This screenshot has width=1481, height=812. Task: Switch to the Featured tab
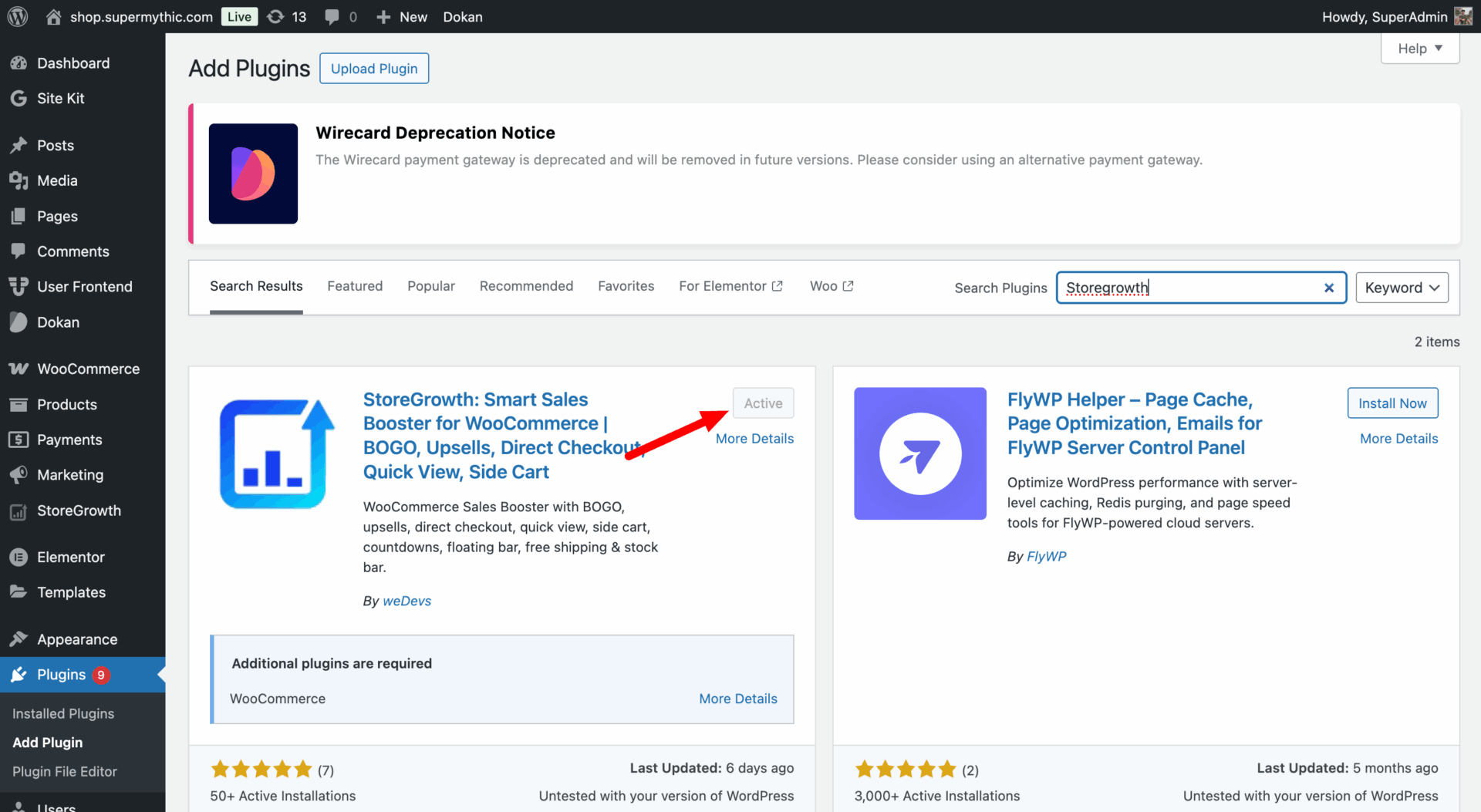coord(355,286)
